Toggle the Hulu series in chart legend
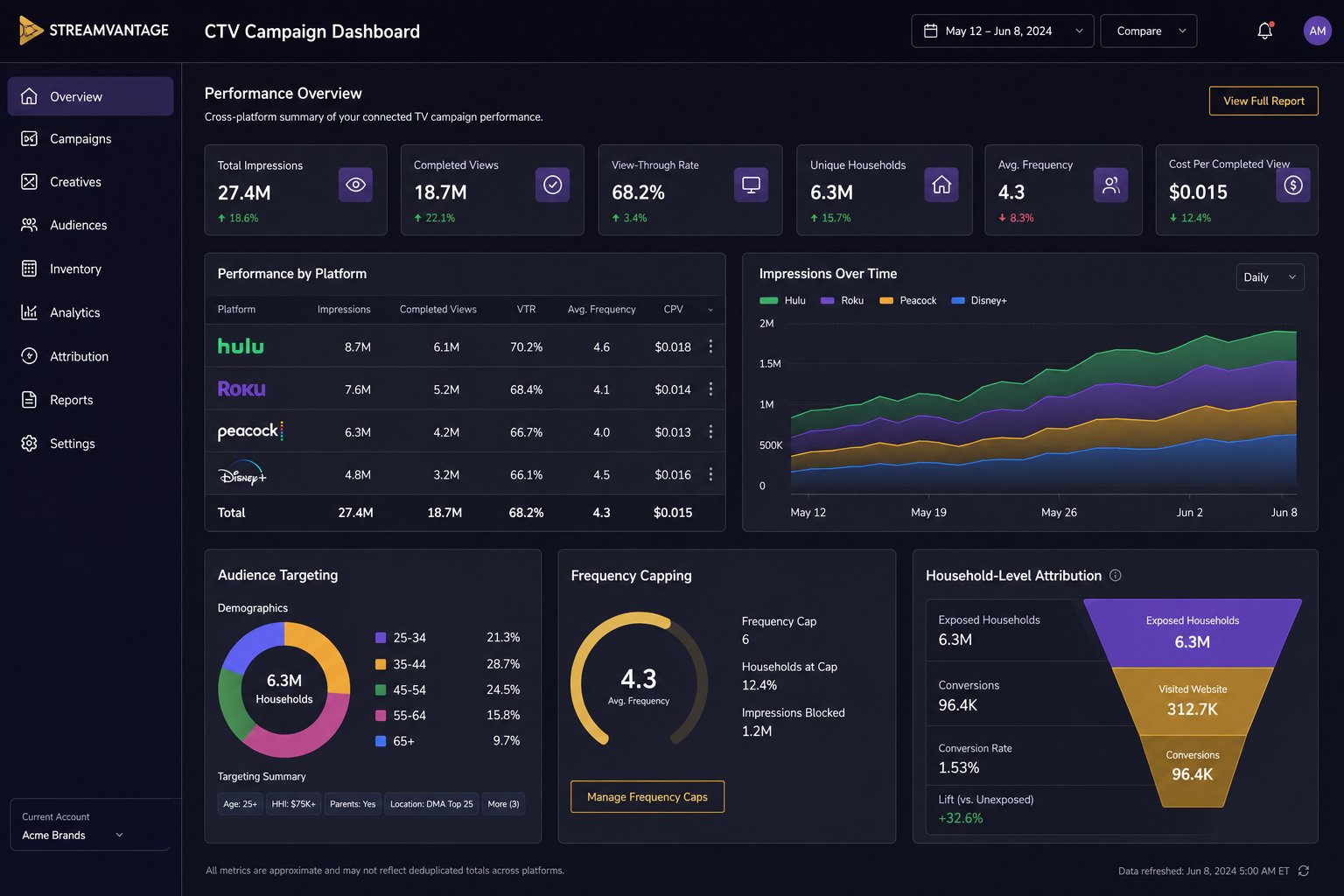The width and height of the screenshot is (1344, 896). click(x=782, y=300)
